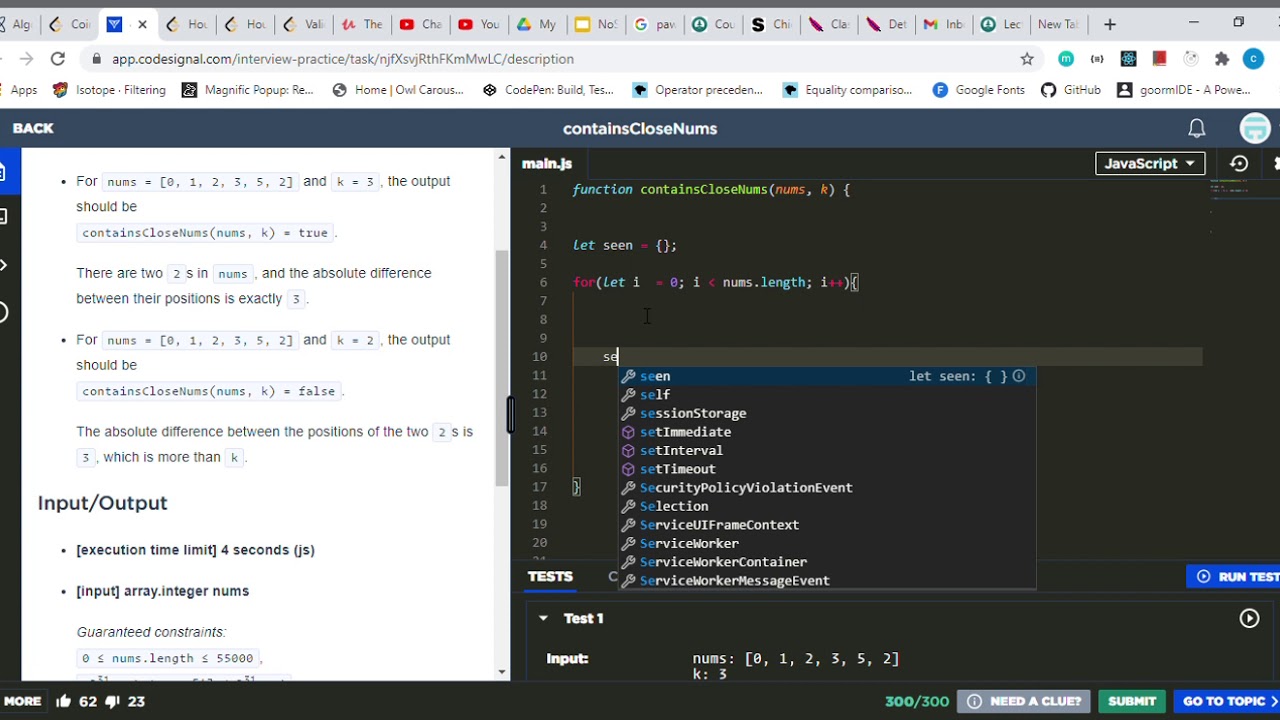
Task: Submit the solution with SUBMIT
Action: pyautogui.click(x=1132, y=701)
